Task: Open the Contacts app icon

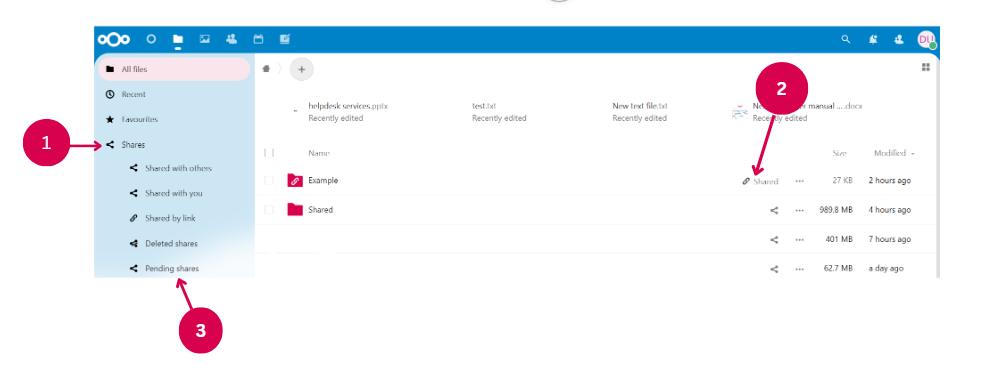Action: coord(231,39)
